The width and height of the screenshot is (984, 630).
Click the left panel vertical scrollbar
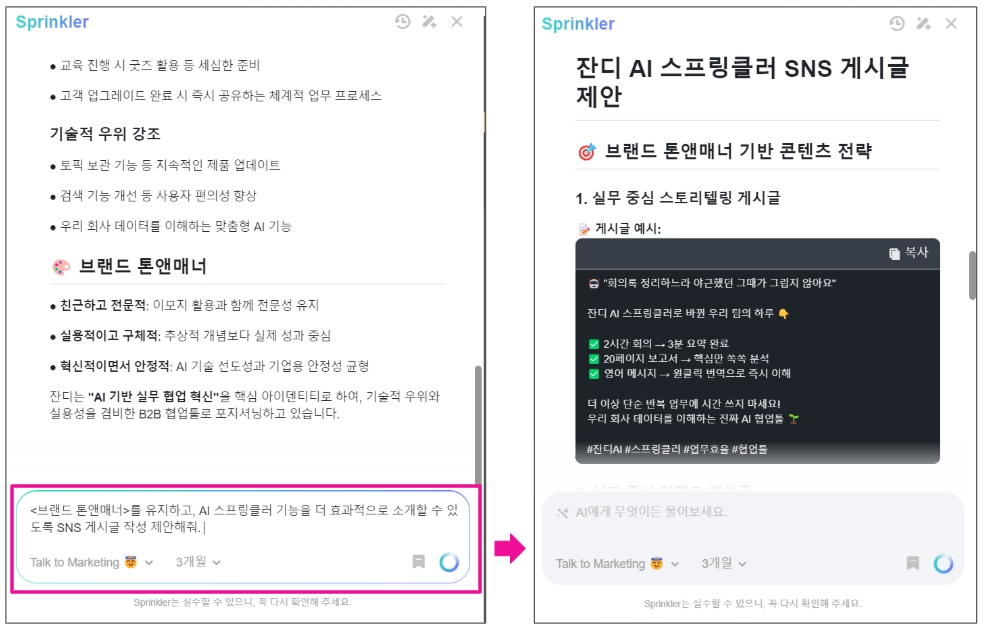click(478, 425)
